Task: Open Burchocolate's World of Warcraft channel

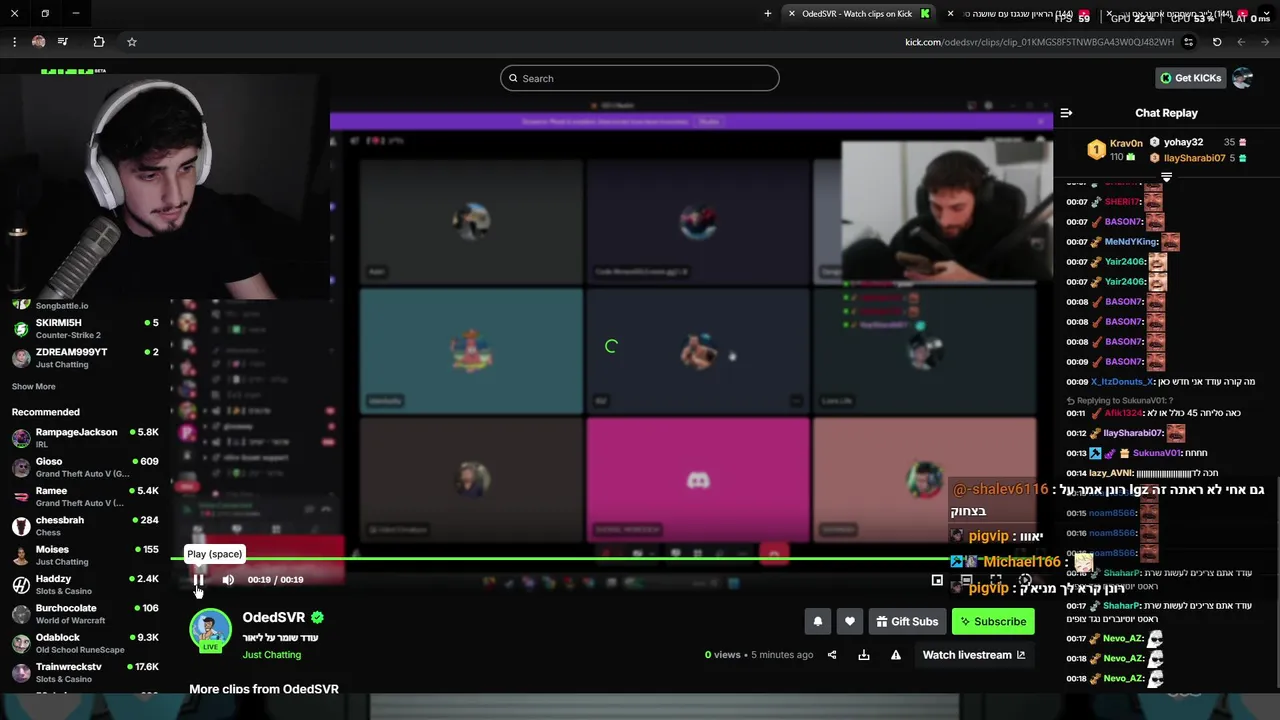Action: pyautogui.click(x=85, y=614)
